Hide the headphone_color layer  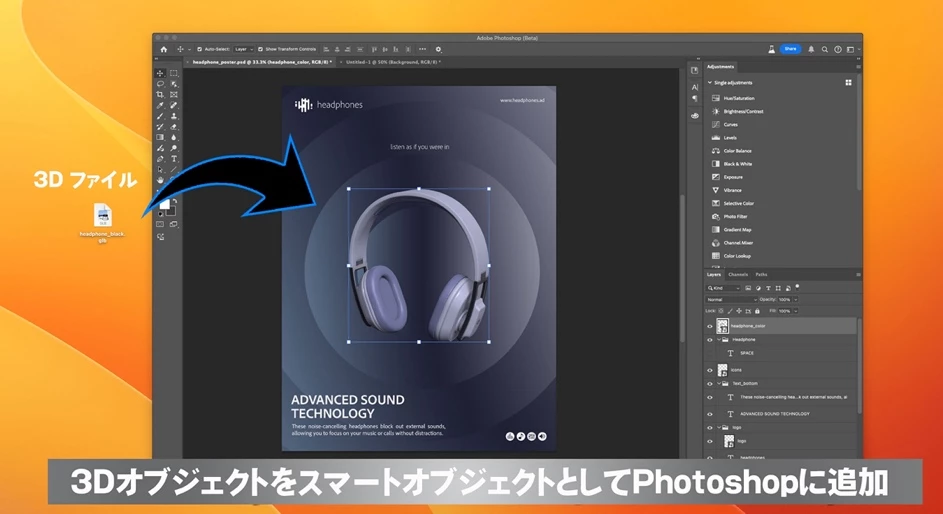[710, 326]
